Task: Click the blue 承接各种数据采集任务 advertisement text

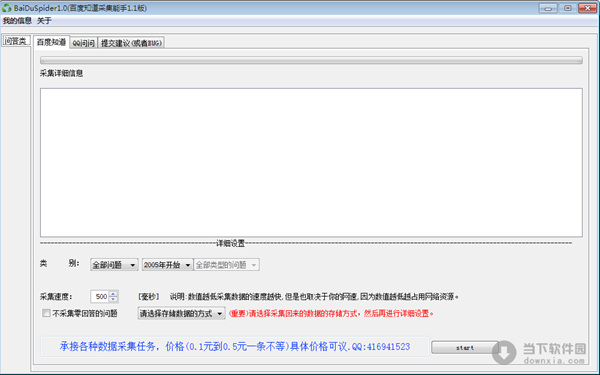Action: (x=235, y=347)
